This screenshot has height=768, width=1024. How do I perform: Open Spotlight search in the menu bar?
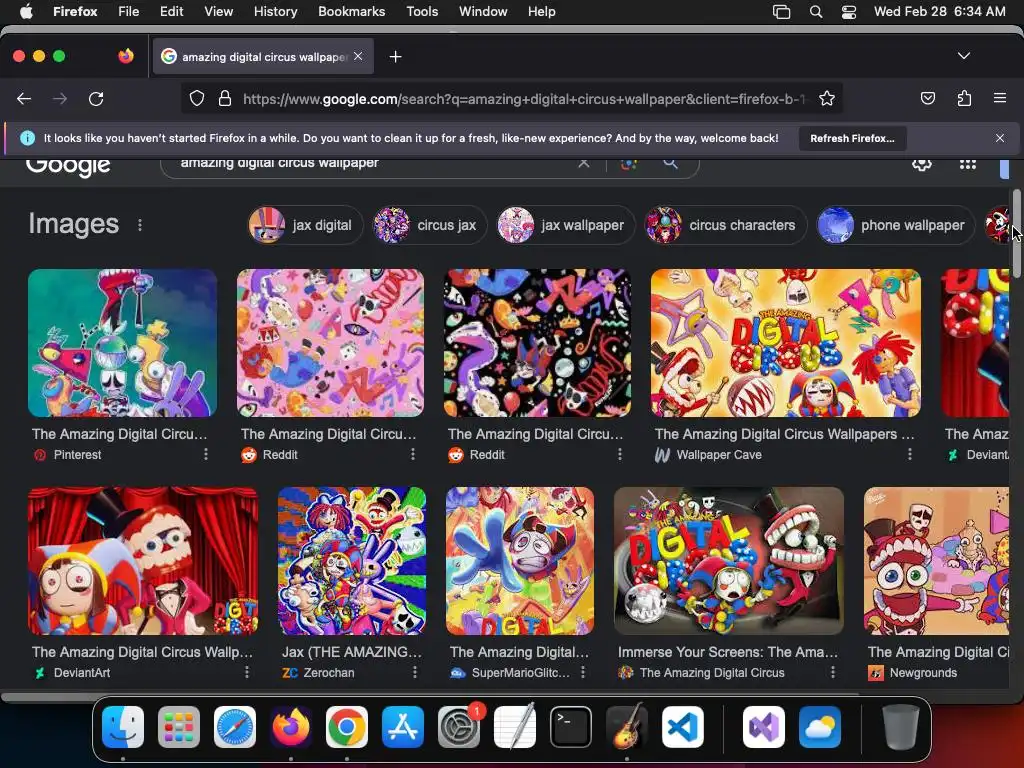(816, 12)
